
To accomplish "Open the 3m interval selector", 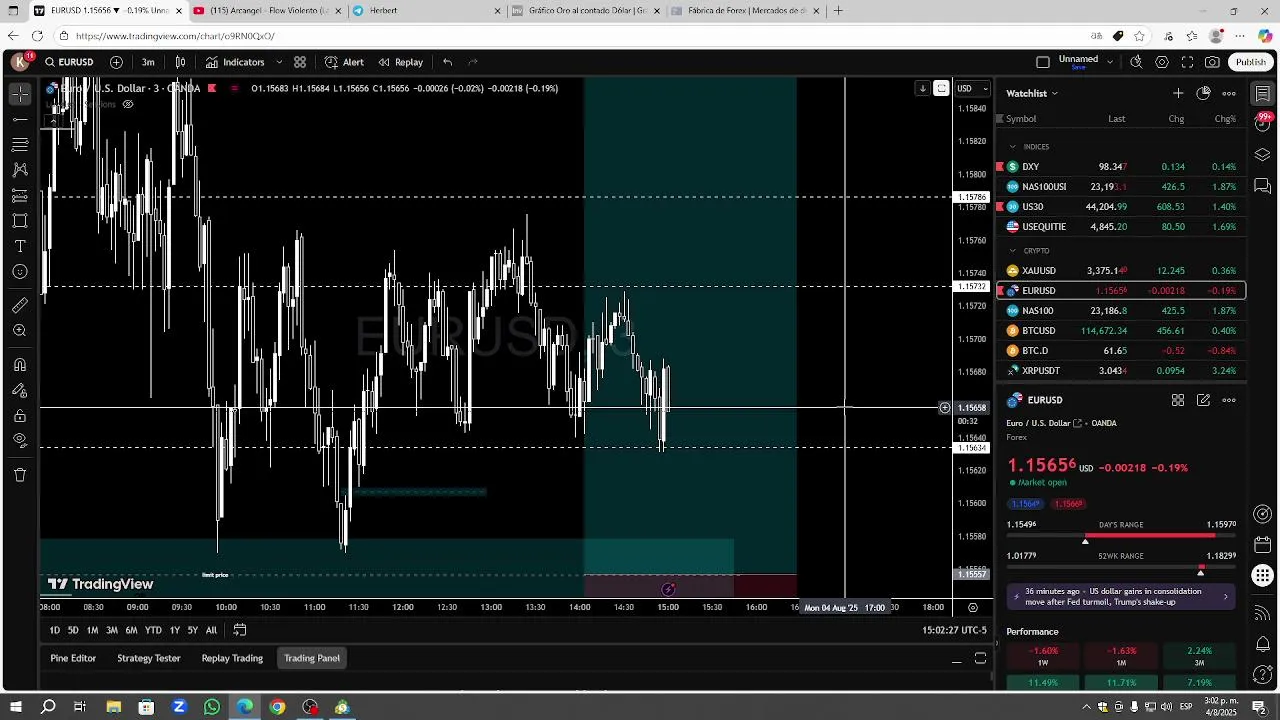I will coord(148,62).
